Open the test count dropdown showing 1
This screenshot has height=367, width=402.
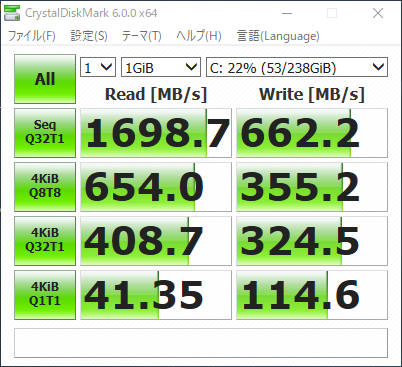[98, 67]
